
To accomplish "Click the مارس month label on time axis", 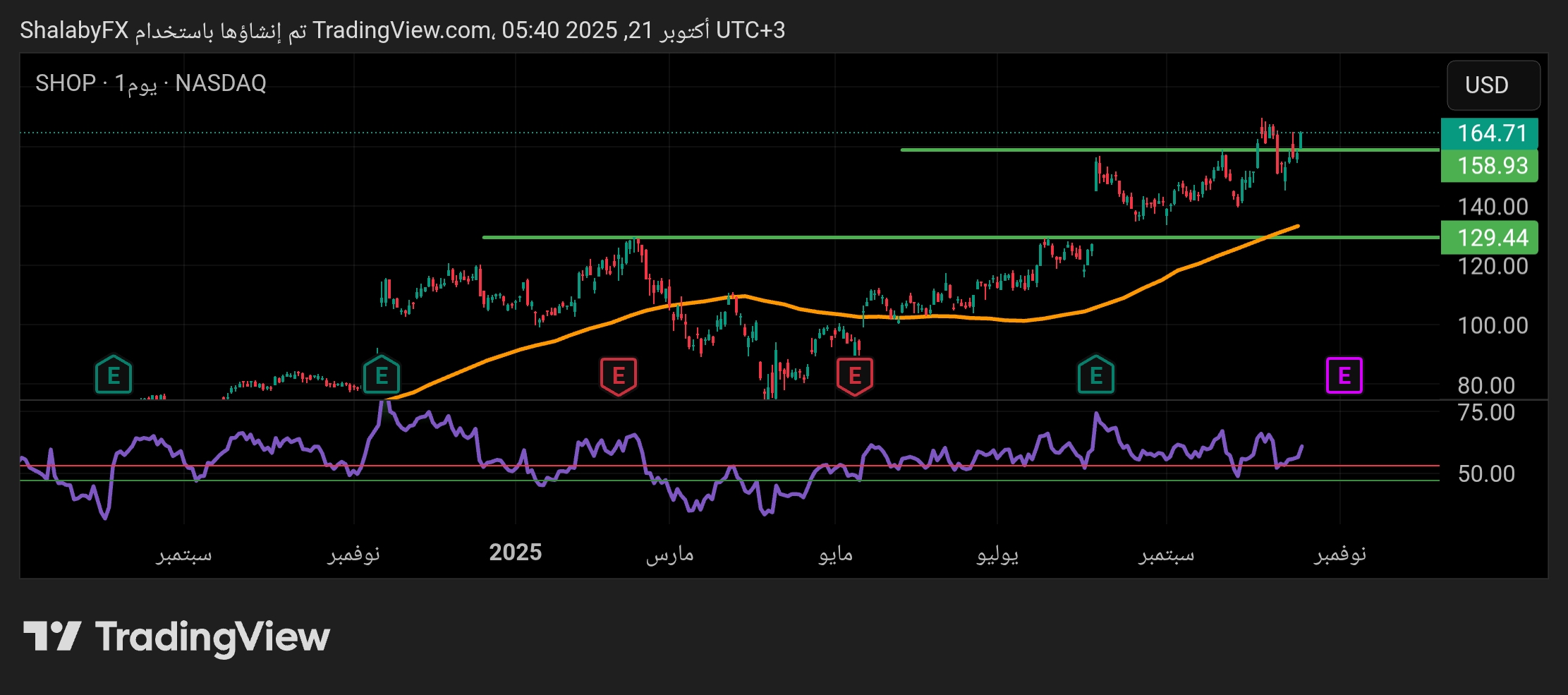I will [669, 554].
